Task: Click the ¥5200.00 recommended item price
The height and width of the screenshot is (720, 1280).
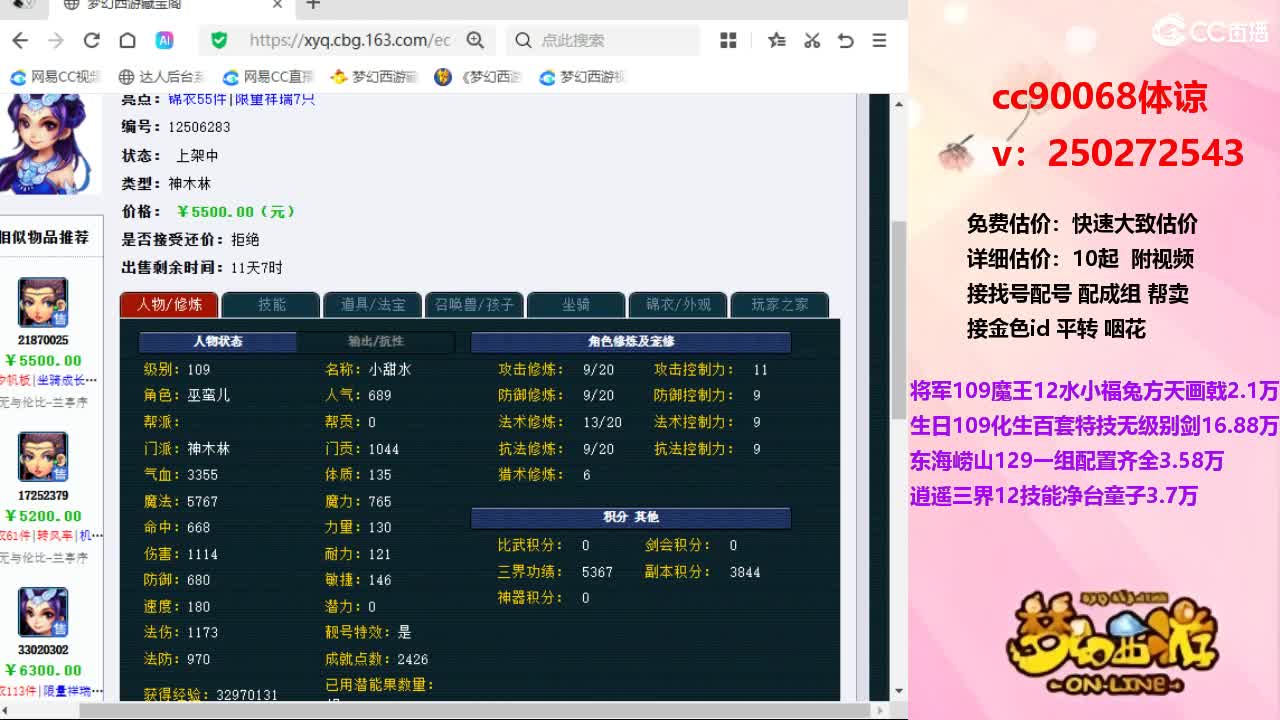Action: pos(43,516)
